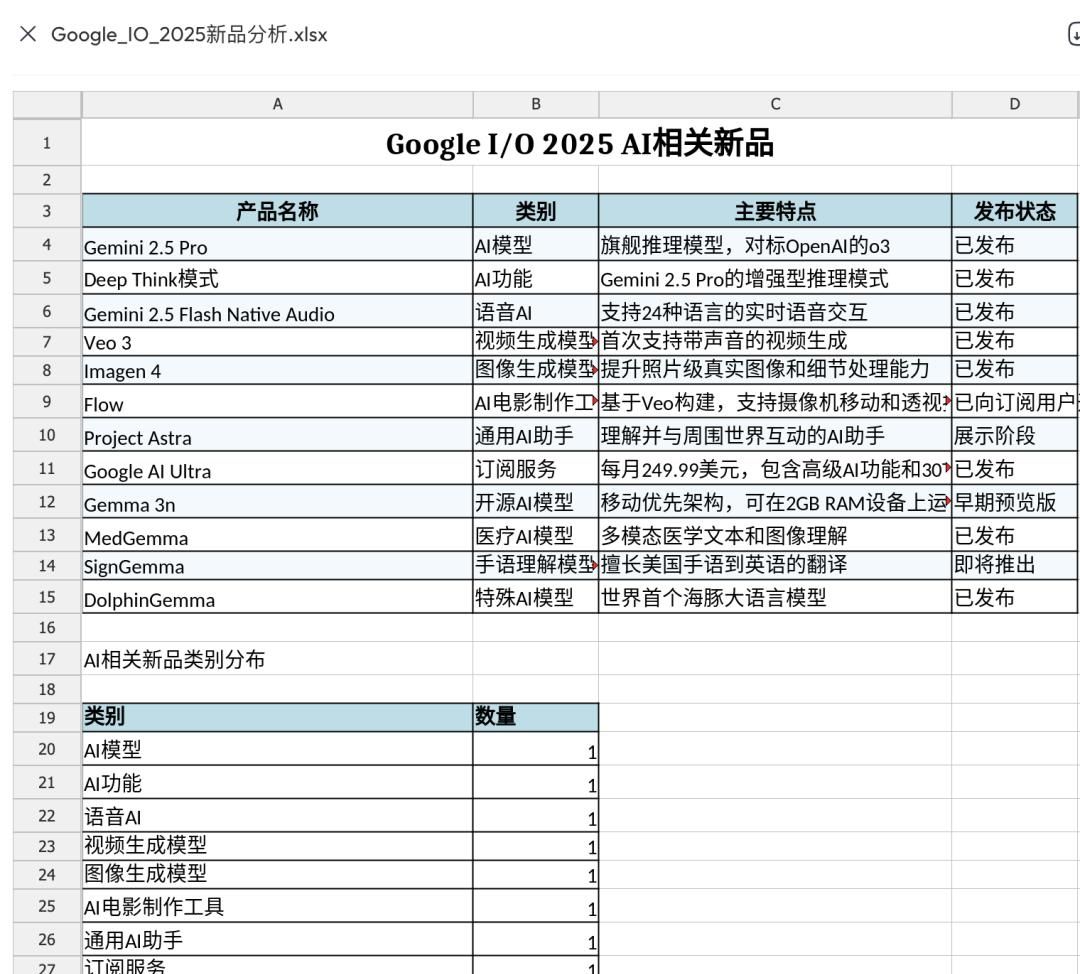Click the '医疗AI模型' category cell
This screenshot has height=974, width=1080.
[x=535, y=535]
